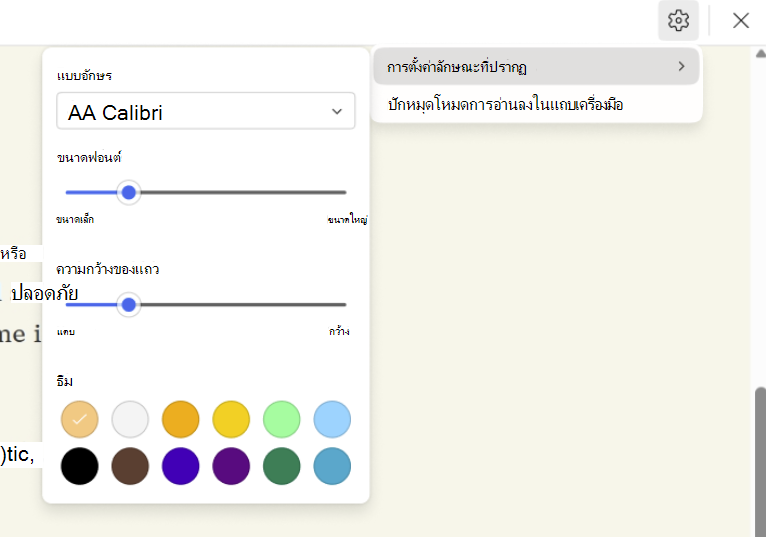The height and width of the screenshot is (537, 766).
Task: Select the white theme swatch
Action: 130,419
